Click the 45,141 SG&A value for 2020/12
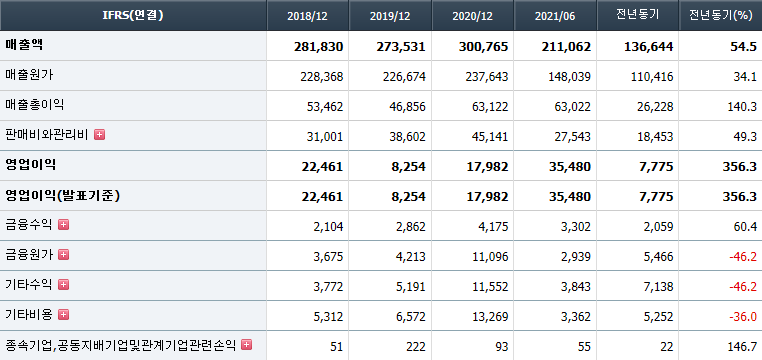This screenshot has width=762, height=360. (x=490, y=137)
